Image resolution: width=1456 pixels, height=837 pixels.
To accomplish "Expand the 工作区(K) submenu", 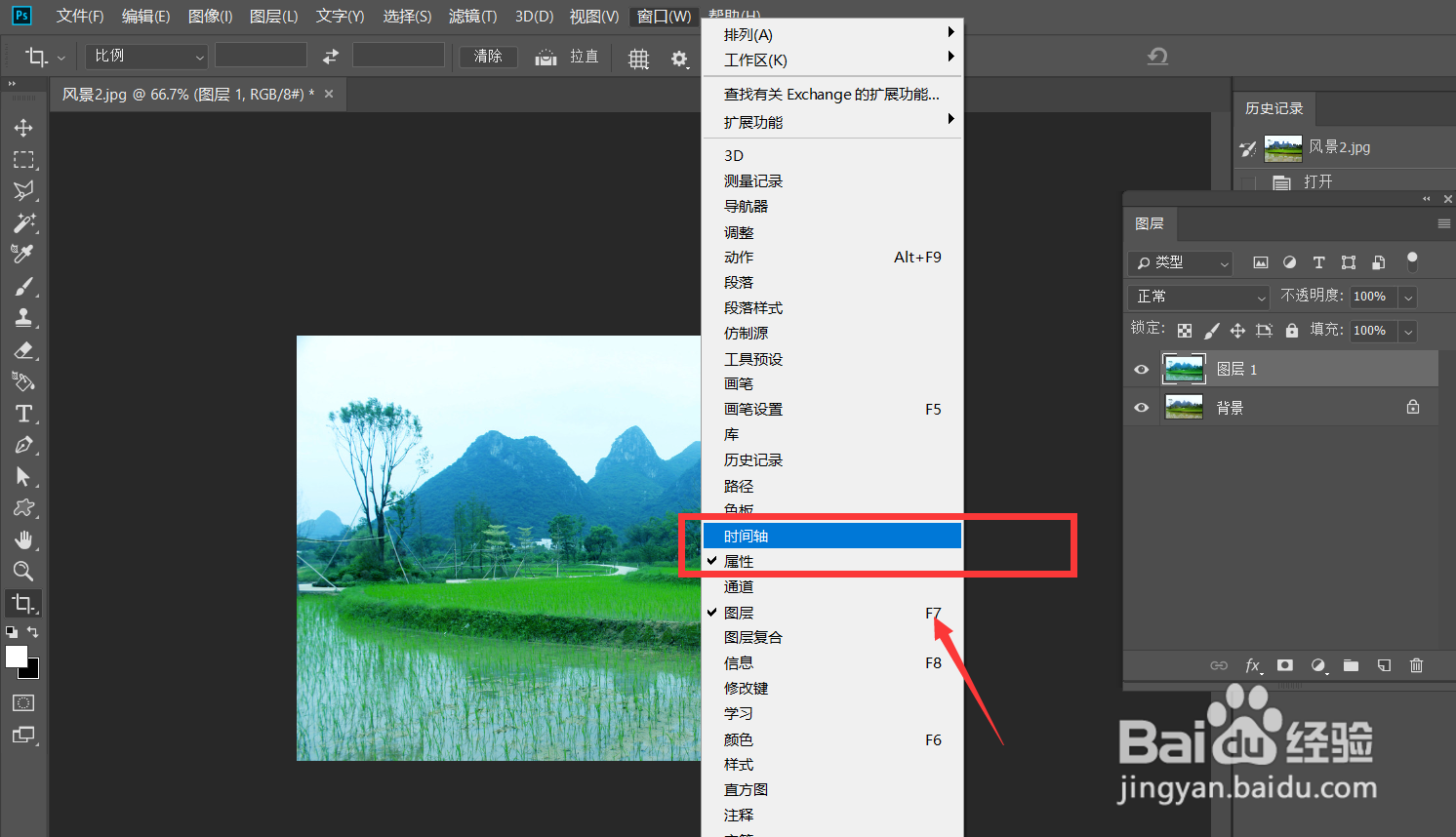I will tap(832, 60).
